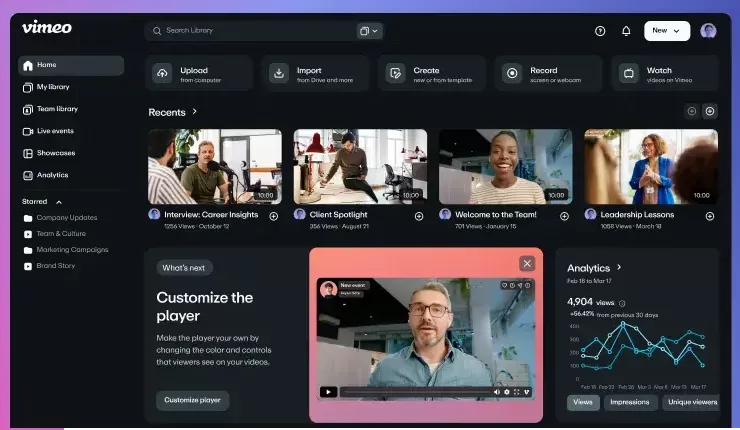Click the preview player progress bar
The image size is (740, 430).
tap(415, 392)
